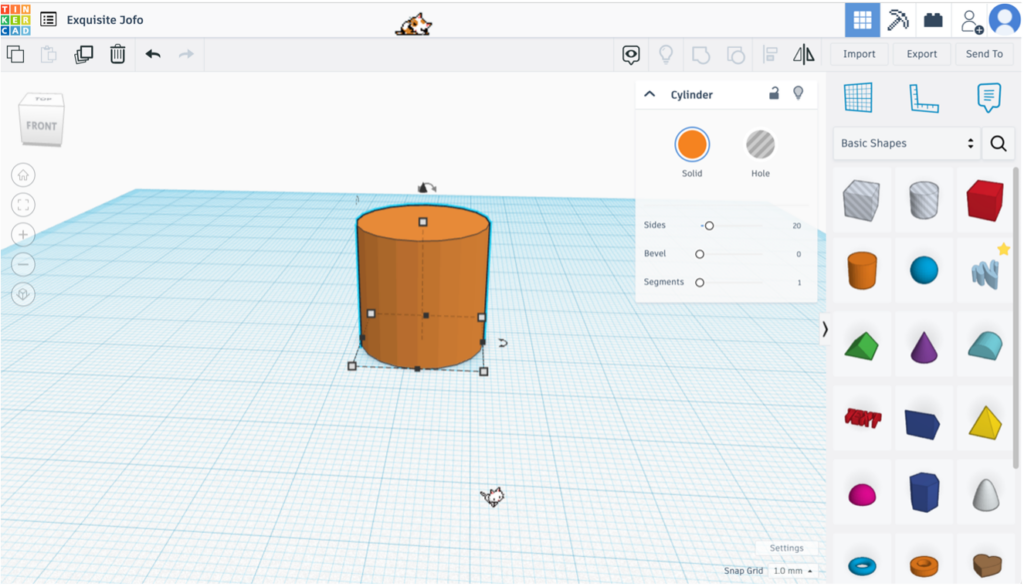Toggle the lock on Cylinder shape

774,93
